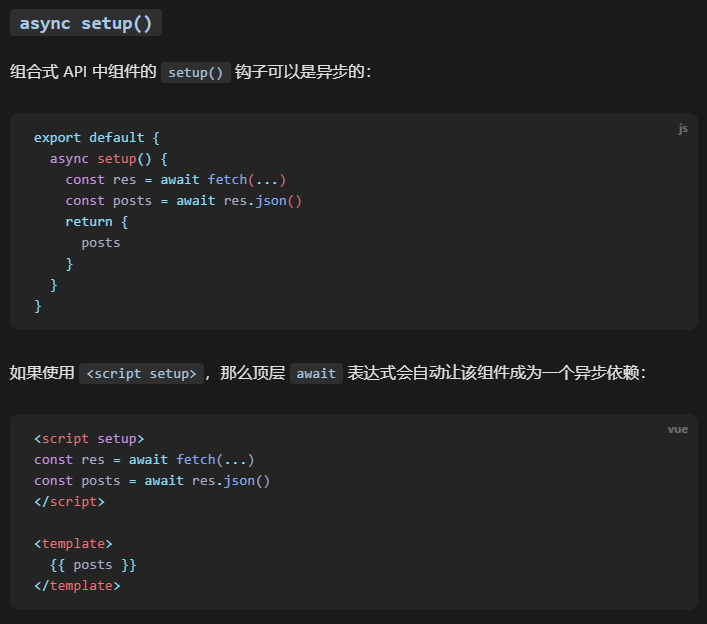Viewport: 707px width, 624px height.
Task: Click the inline "setup()" code in the first paragraph
Action: pos(196,73)
